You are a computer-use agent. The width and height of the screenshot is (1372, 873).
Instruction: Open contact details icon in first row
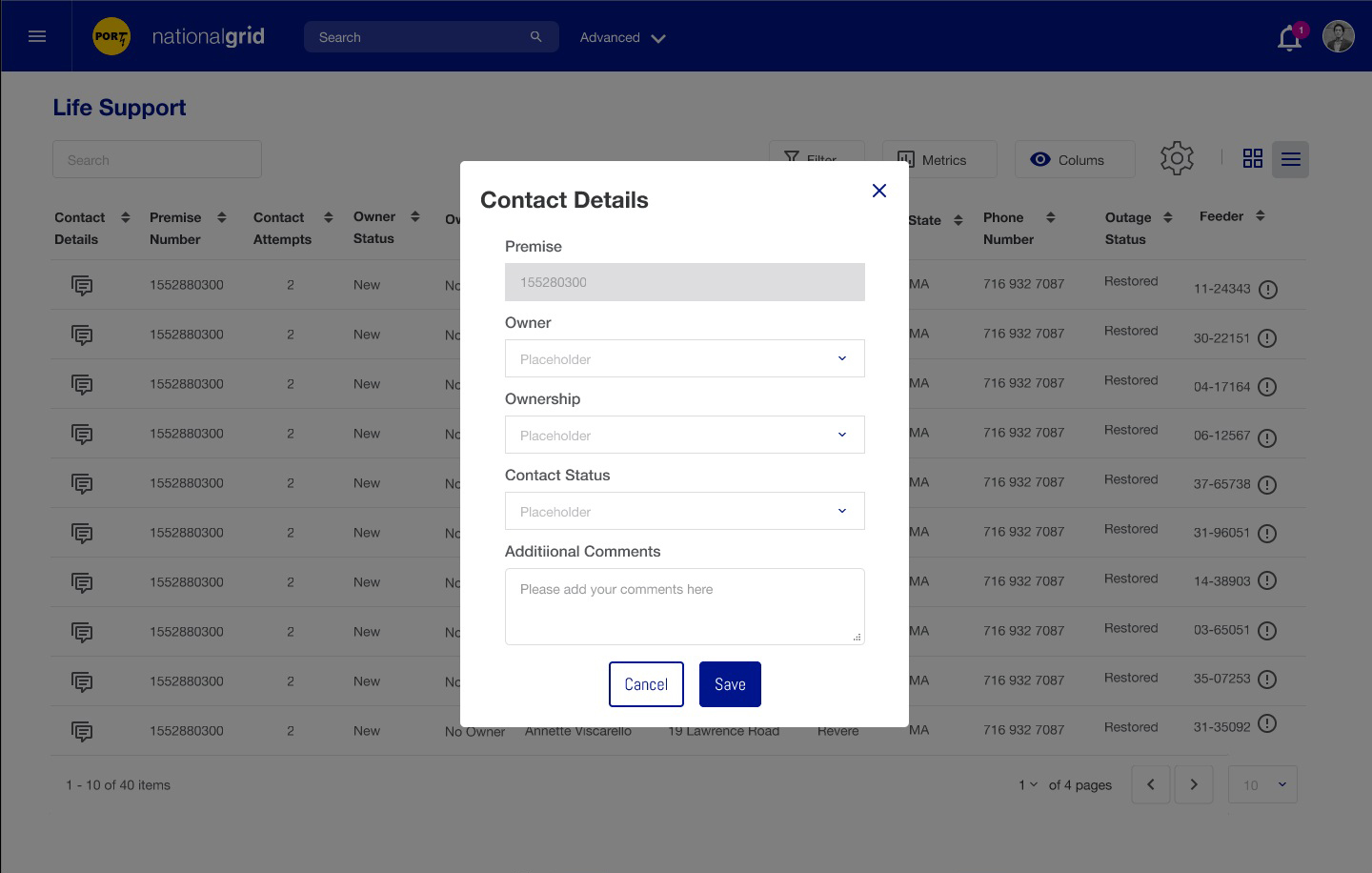pos(83,285)
